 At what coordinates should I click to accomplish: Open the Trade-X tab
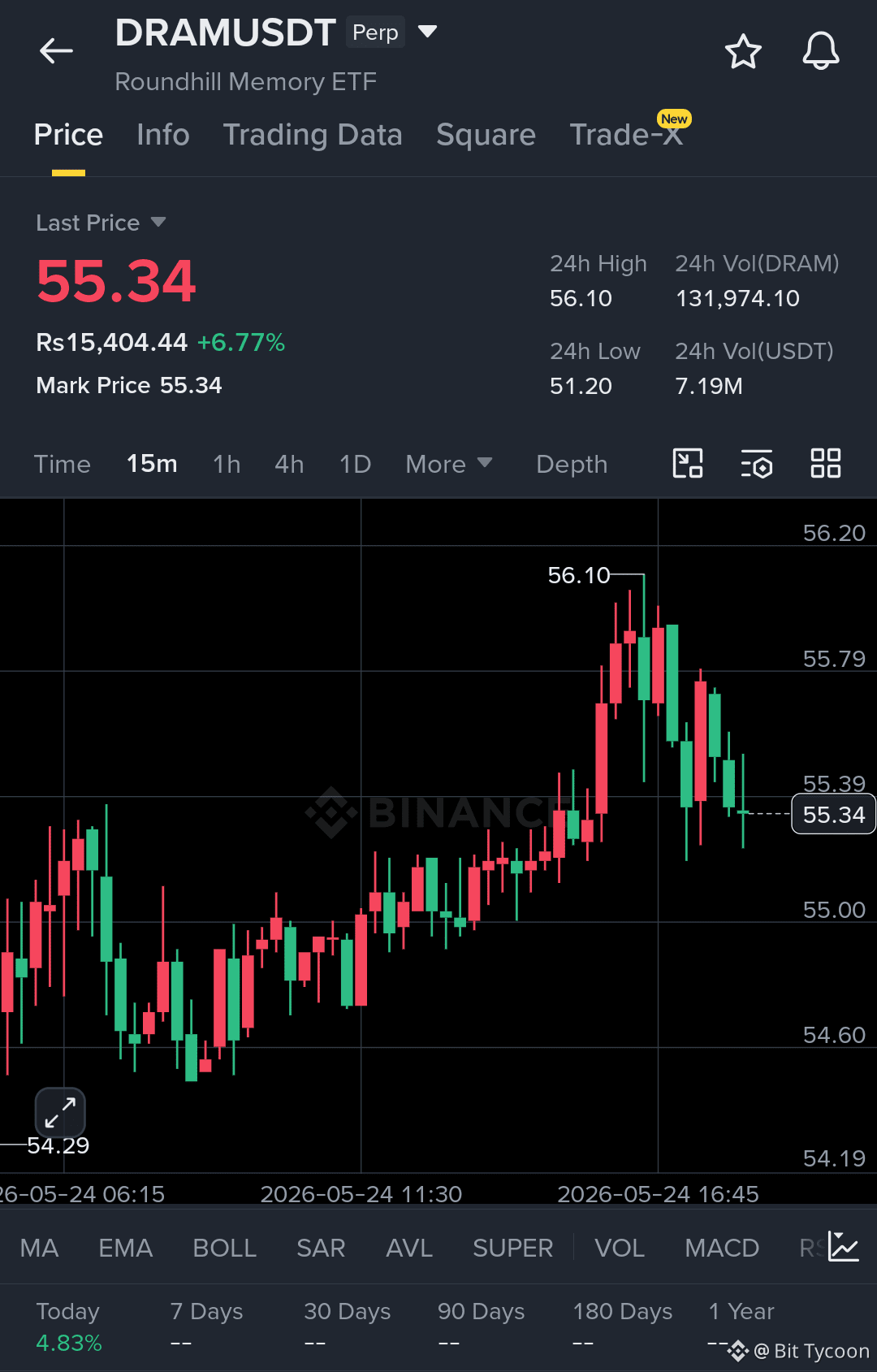(x=626, y=135)
